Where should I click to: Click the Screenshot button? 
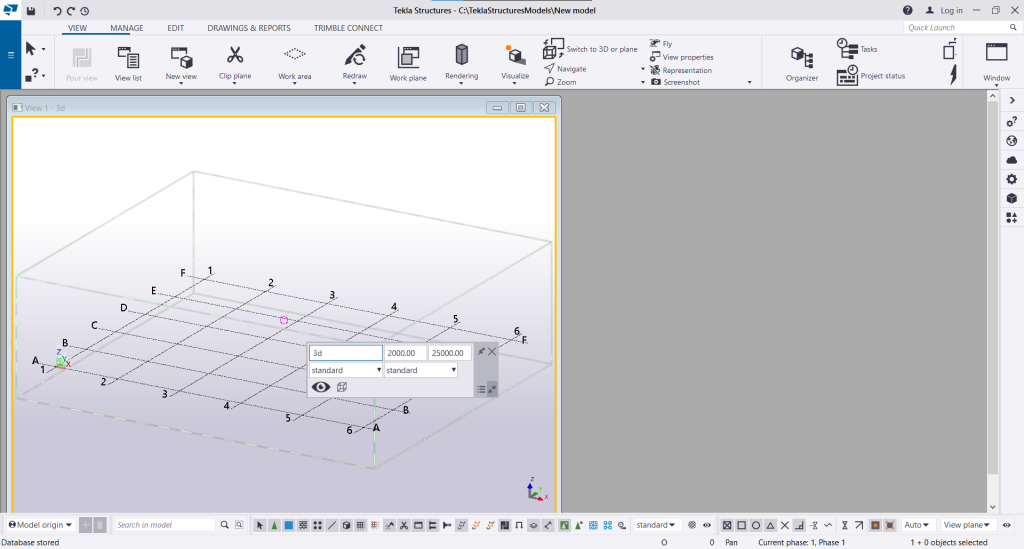click(675, 82)
